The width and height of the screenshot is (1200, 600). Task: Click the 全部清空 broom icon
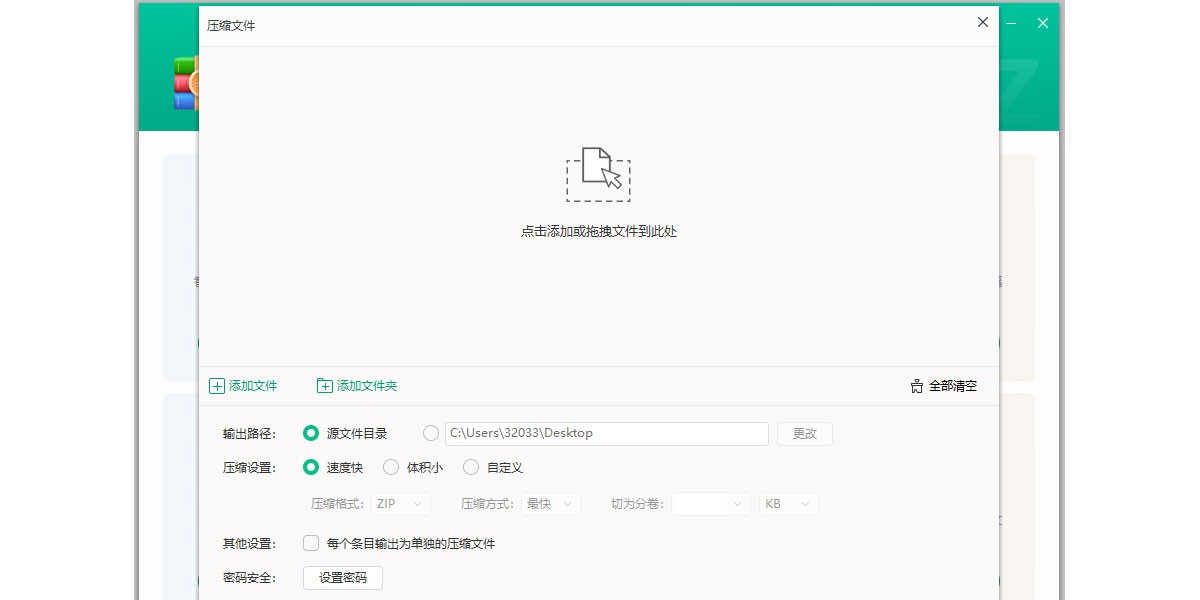click(916, 386)
